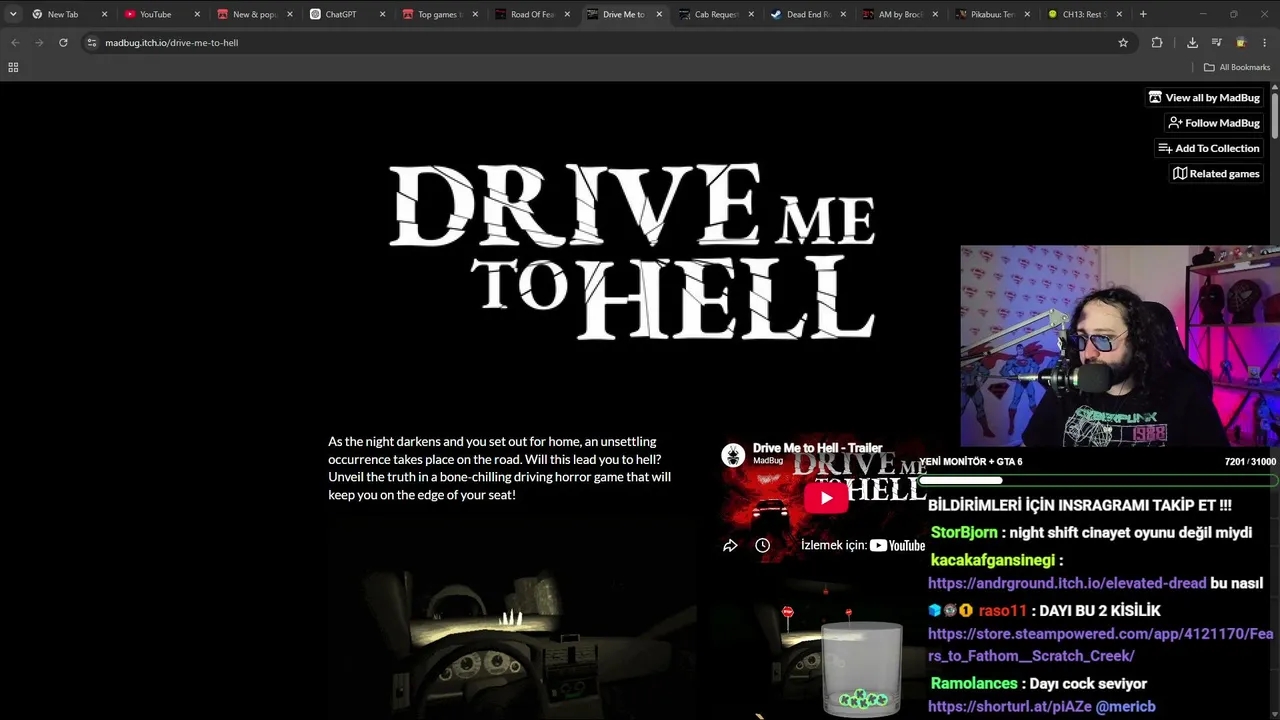
Task: Focus the address bar showing madbug.itch.io/drive-me-to-hell
Action: point(600,43)
